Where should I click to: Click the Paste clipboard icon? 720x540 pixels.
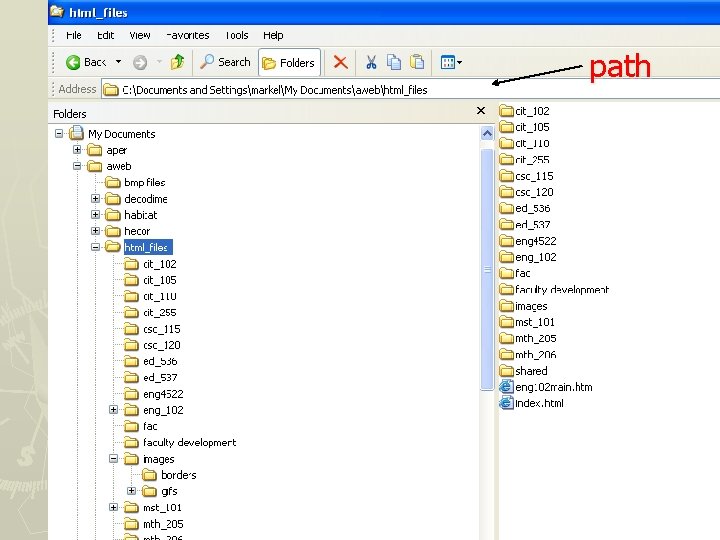pyautogui.click(x=417, y=62)
